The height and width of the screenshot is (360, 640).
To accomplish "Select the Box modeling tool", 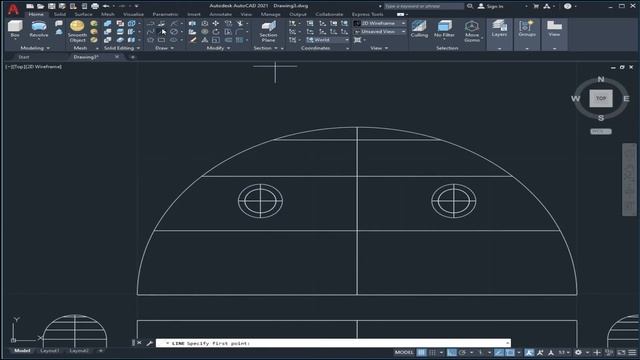I will pyautogui.click(x=15, y=29).
